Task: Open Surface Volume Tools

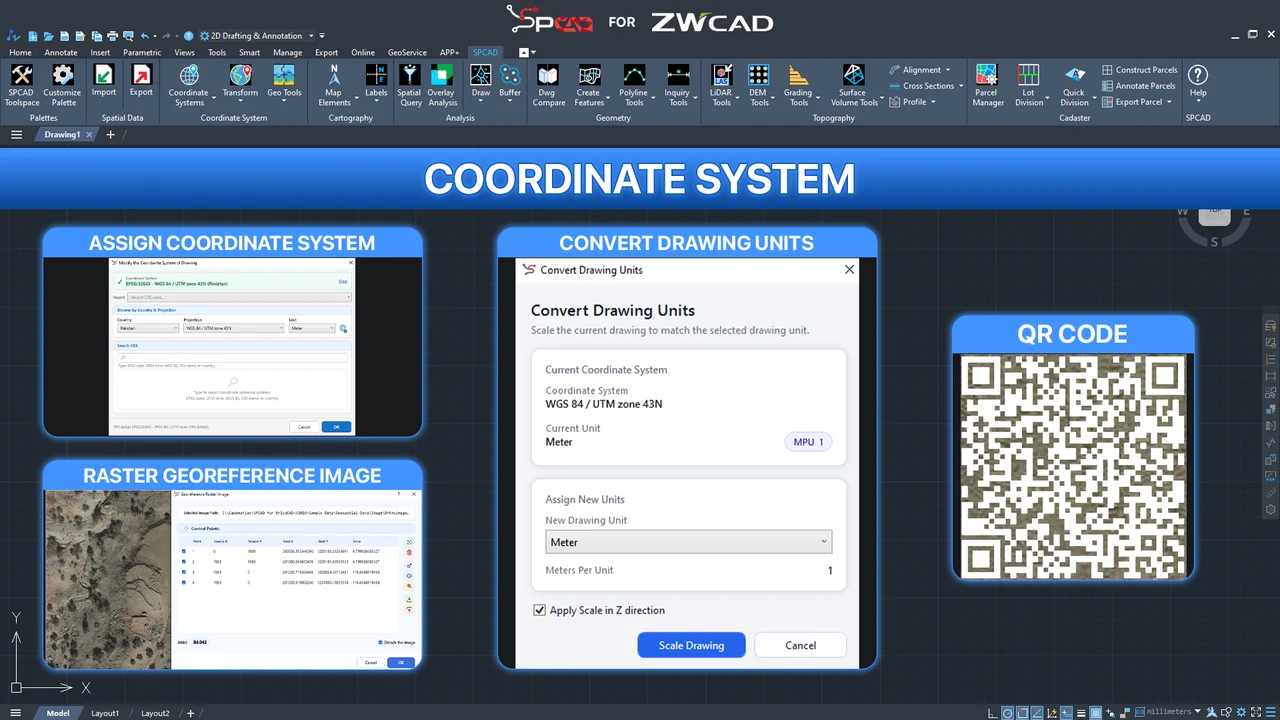Action: (x=853, y=85)
